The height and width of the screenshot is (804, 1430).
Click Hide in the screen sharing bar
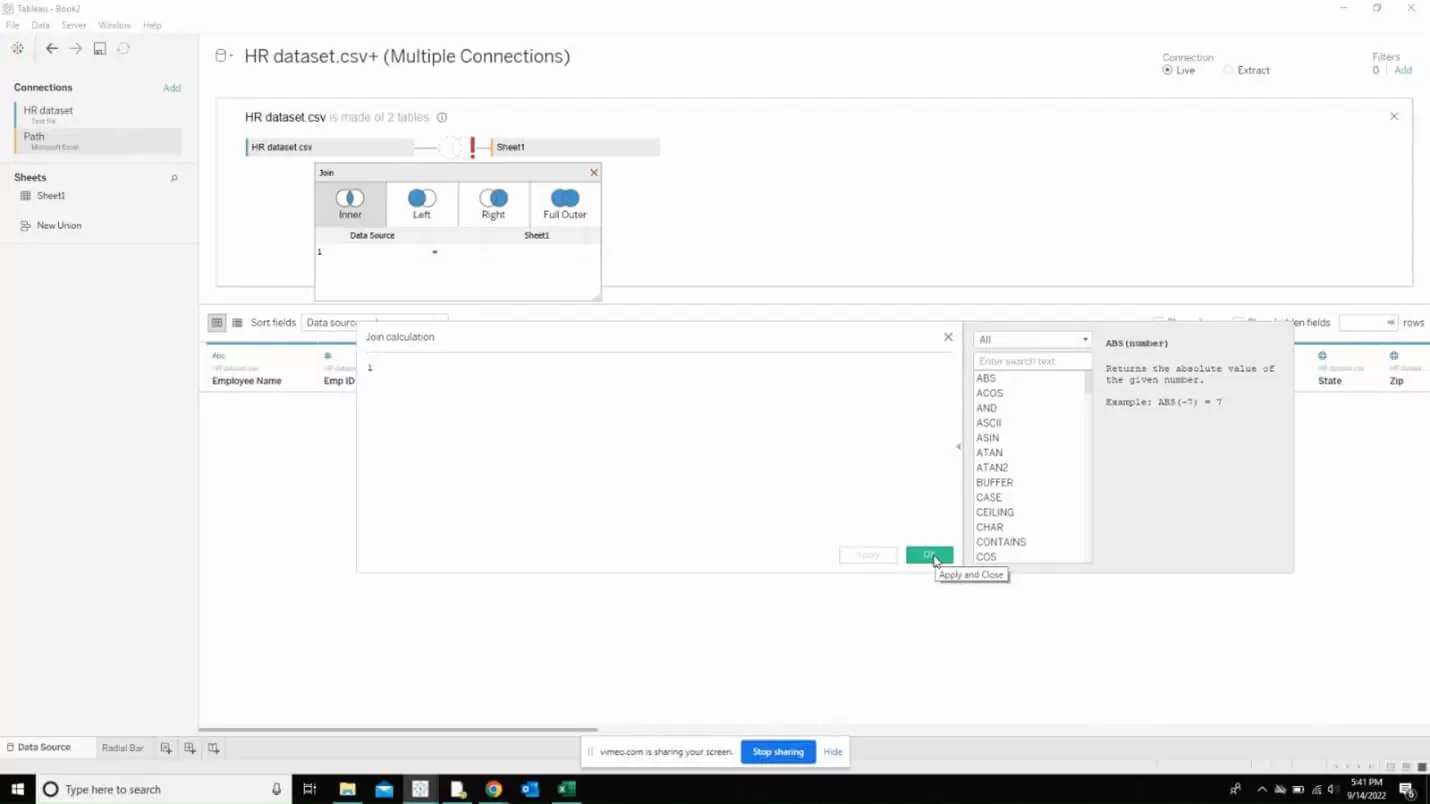(x=833, y=752)
